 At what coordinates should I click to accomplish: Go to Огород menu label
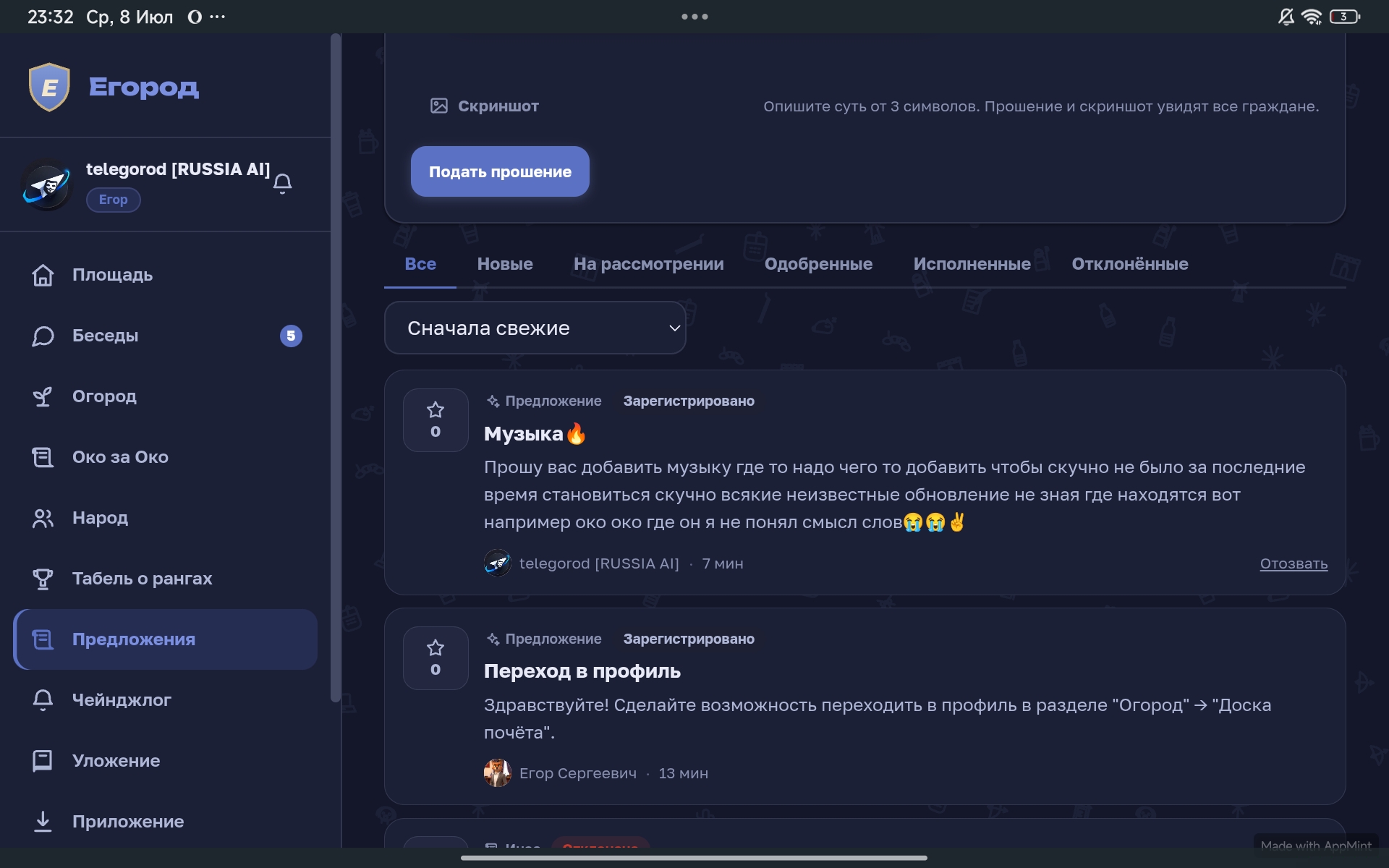(104, 396)
